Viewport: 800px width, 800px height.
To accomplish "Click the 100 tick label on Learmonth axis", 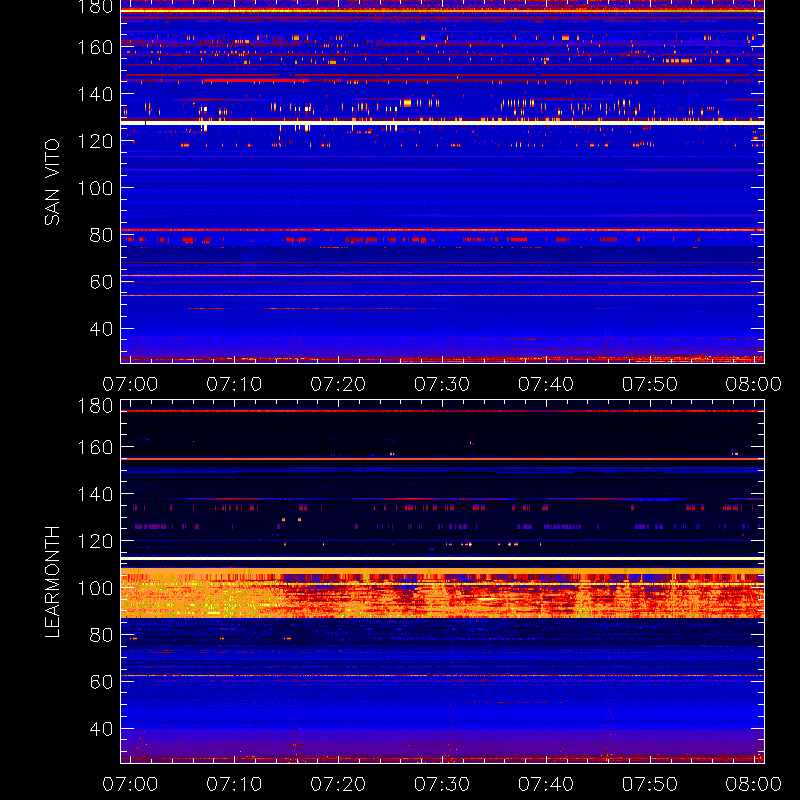I will point(95,588).
